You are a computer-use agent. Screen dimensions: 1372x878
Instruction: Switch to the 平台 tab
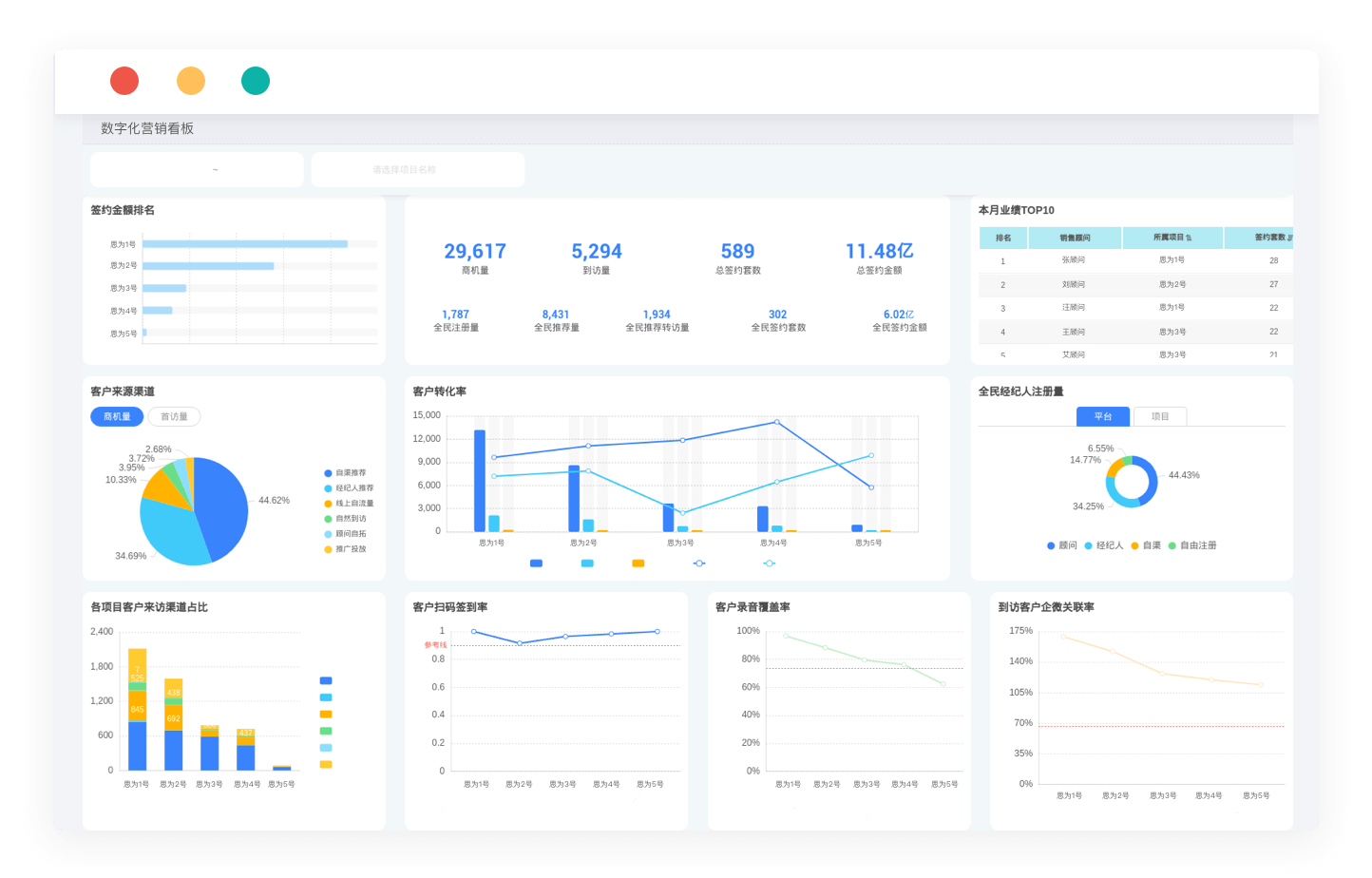point(1103,416)
